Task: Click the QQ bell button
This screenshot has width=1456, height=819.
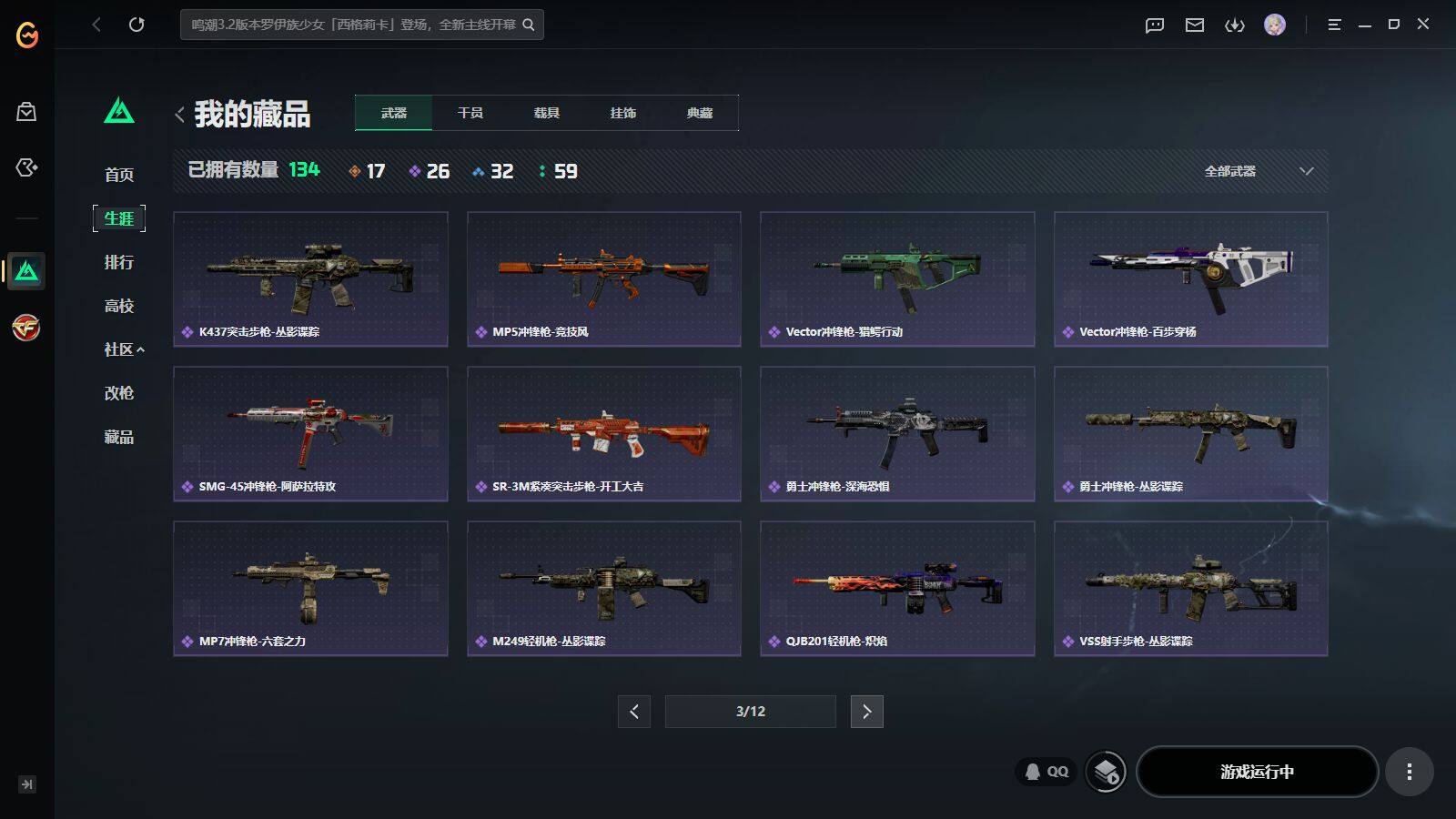Action: 1046,772
